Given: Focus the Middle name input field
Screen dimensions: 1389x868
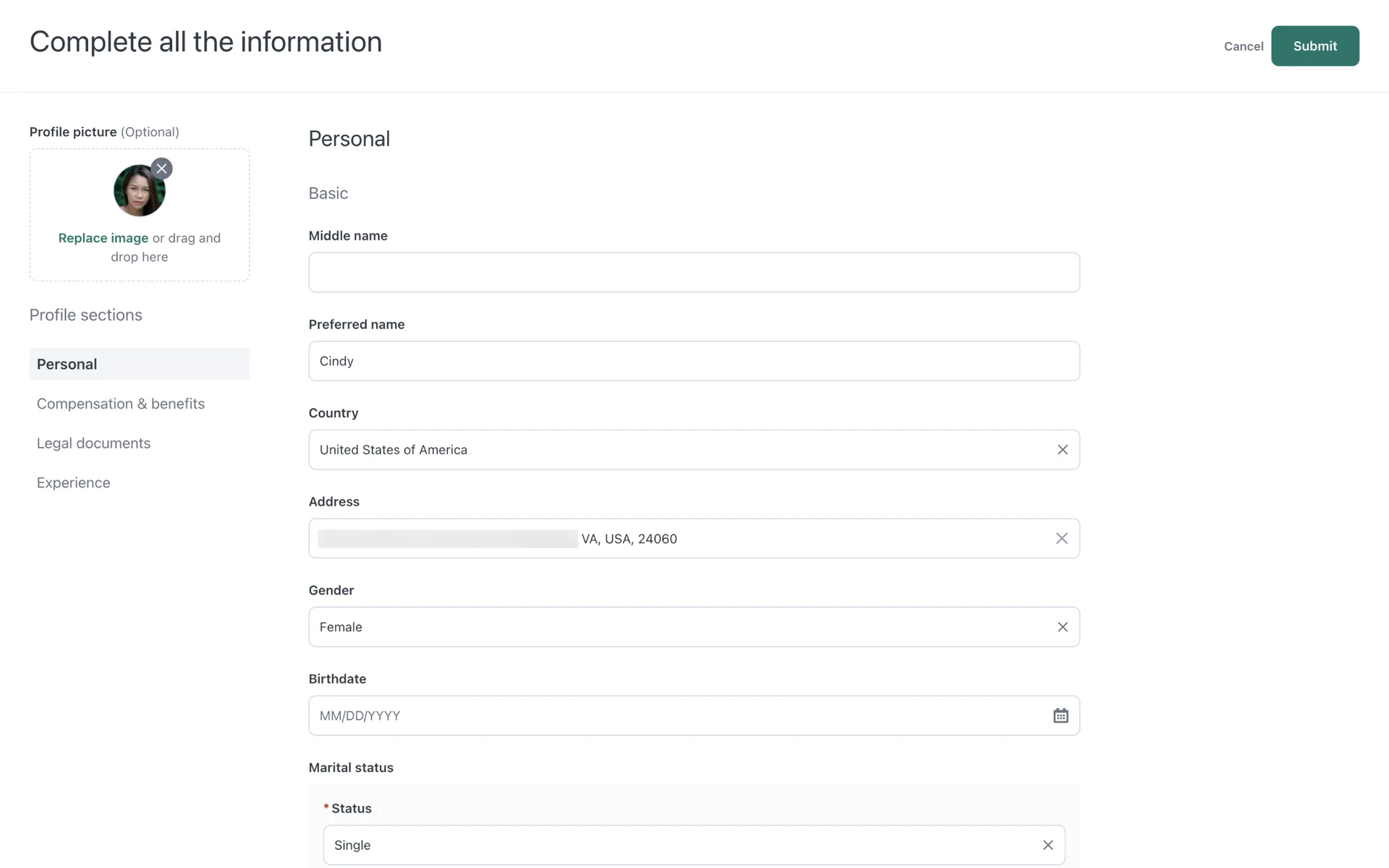Looking at the screenshot, I should [694, 273].
